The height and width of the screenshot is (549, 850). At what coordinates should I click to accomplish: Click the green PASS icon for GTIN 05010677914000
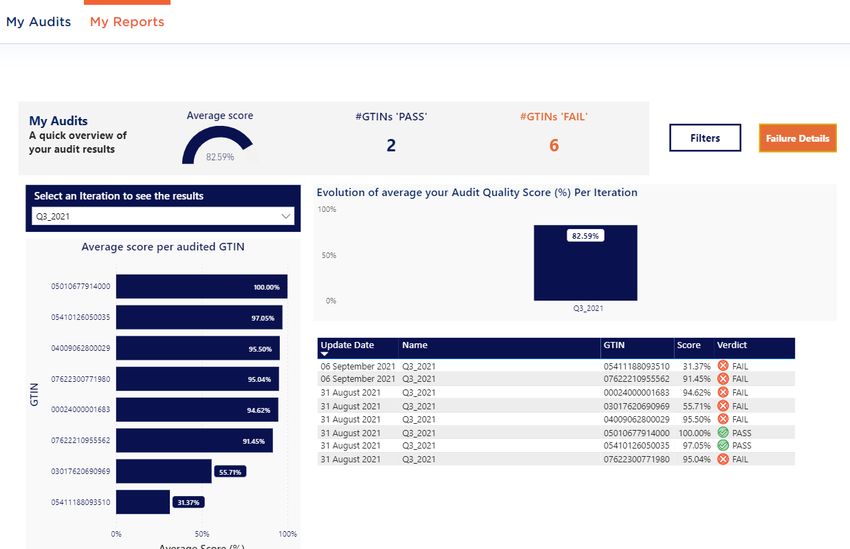[723, 433]
